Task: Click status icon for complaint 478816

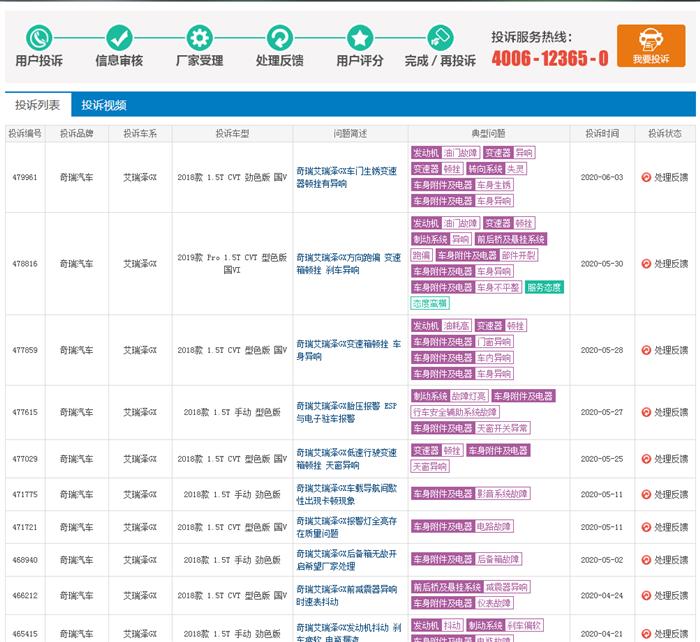Action: tap(646, 264)
